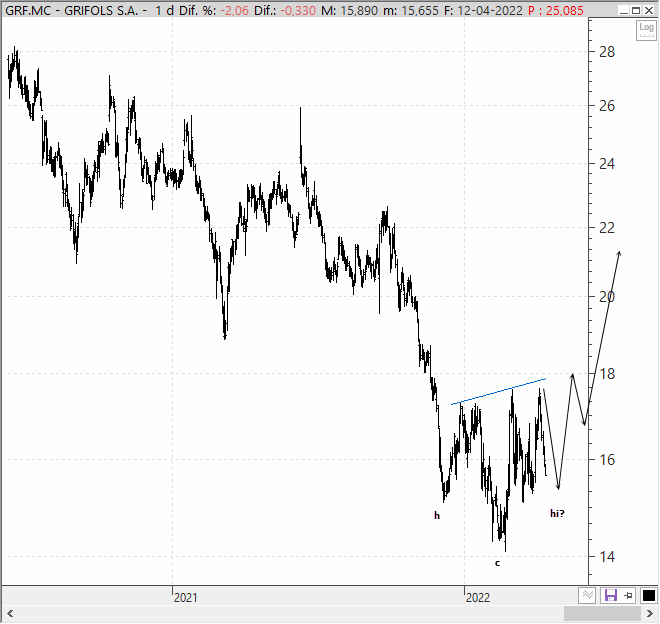Click the horizontal scrollbar thumb
Screen dimensions: 660x624
tap(602, 613)
